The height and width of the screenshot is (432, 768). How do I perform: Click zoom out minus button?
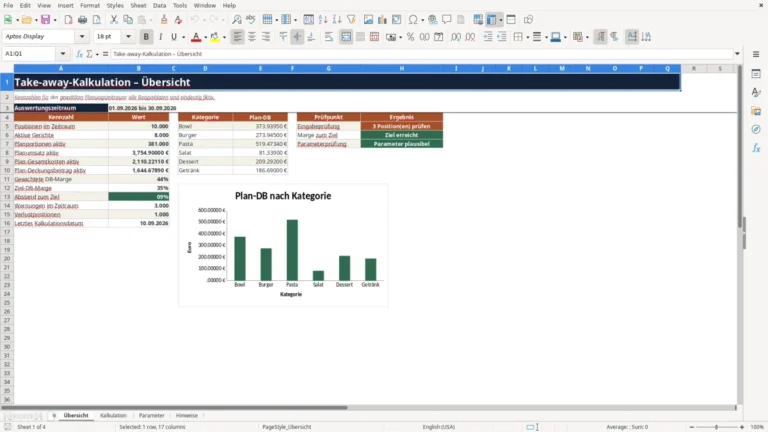pyautogui.click(x=691, y=427)
